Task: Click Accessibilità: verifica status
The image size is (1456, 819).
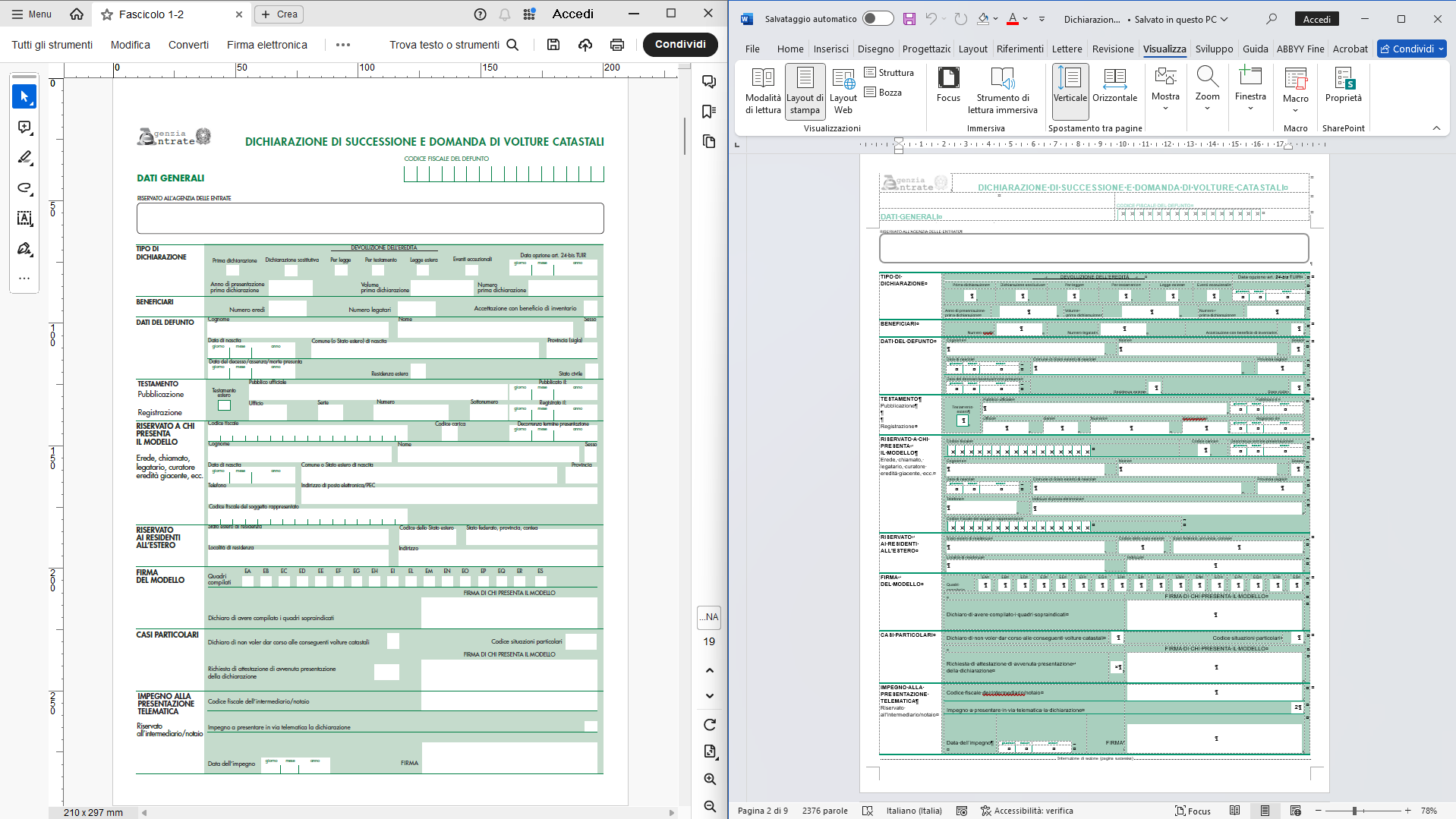Action: (x=1026, y=811)
